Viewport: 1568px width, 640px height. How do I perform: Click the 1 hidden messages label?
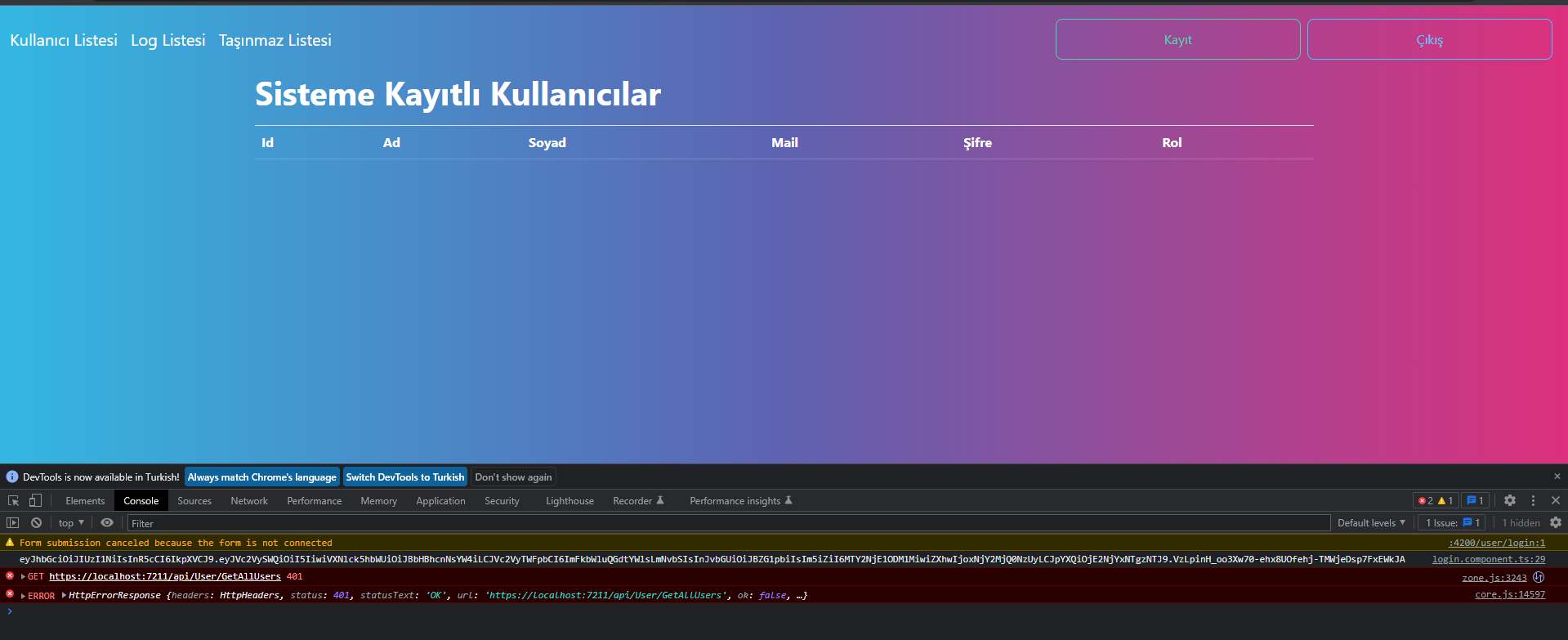(1521, 522)
